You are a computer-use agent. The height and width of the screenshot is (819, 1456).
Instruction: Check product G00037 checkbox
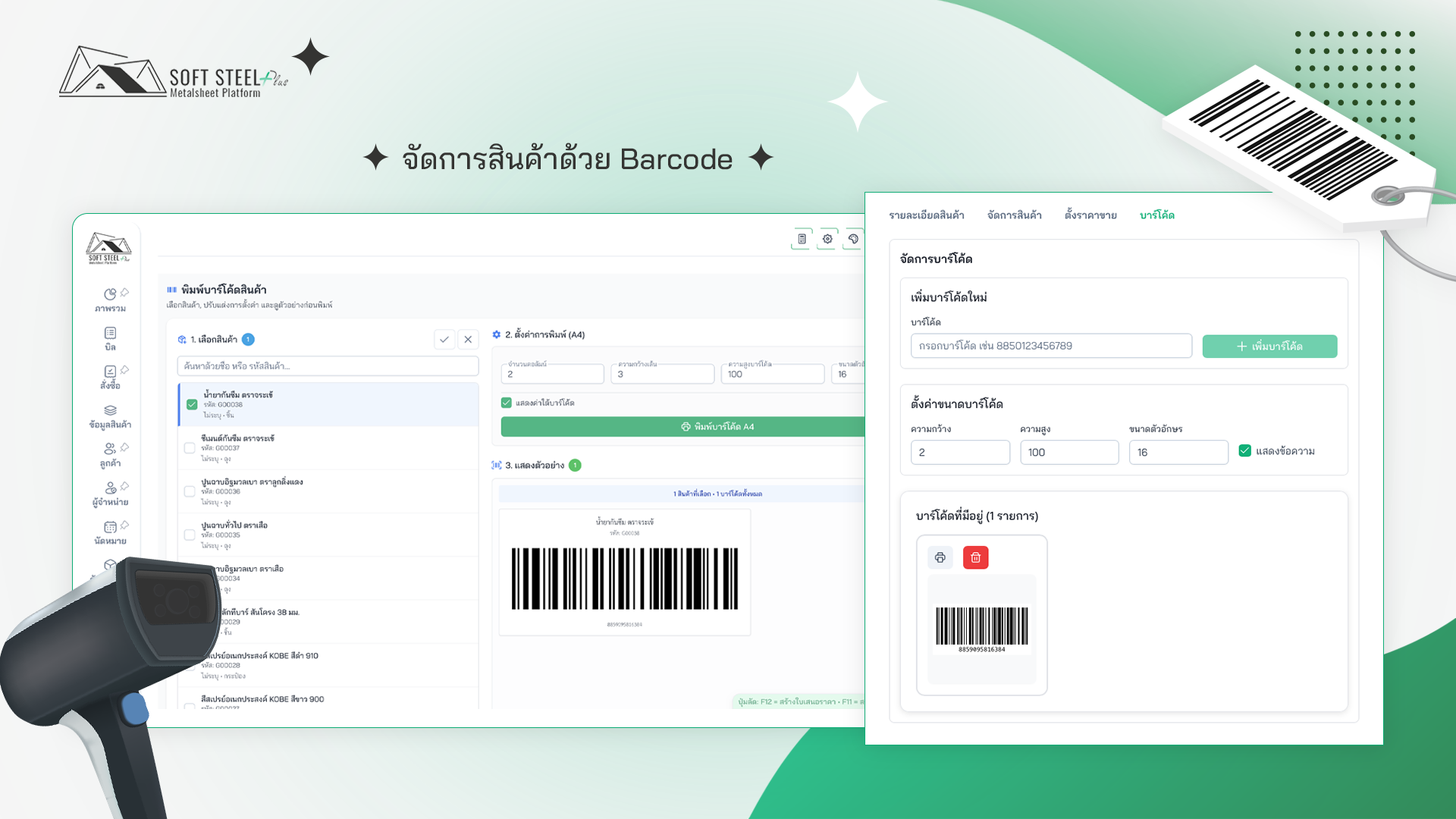pos(190,448)
